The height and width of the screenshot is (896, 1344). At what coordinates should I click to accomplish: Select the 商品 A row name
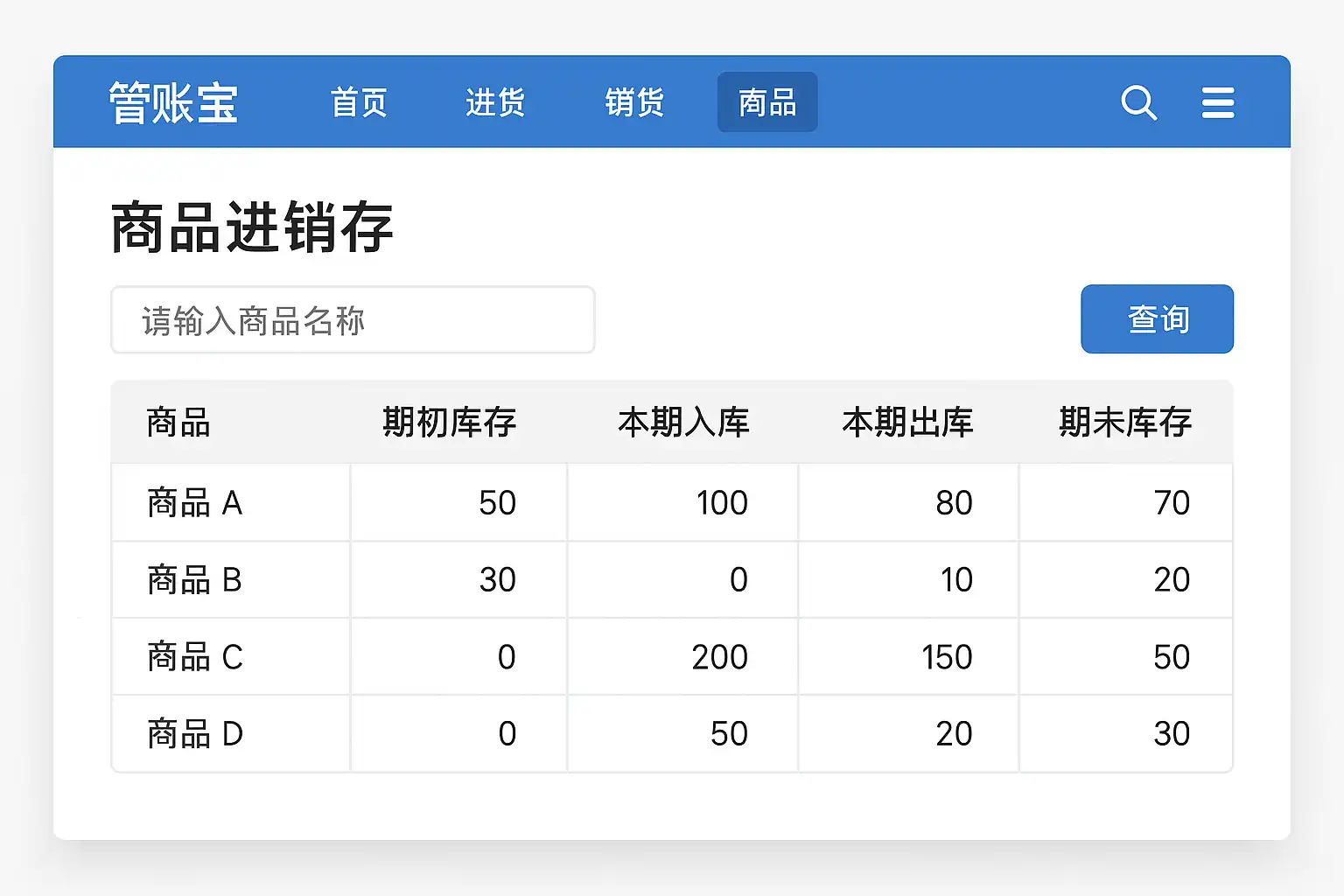coord(194,503)
